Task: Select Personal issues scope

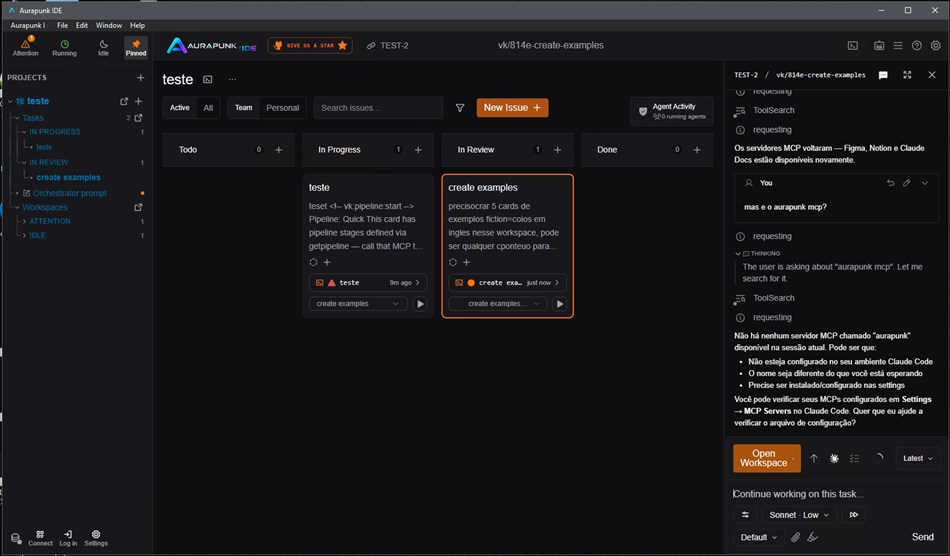Action: coord(282,108)
